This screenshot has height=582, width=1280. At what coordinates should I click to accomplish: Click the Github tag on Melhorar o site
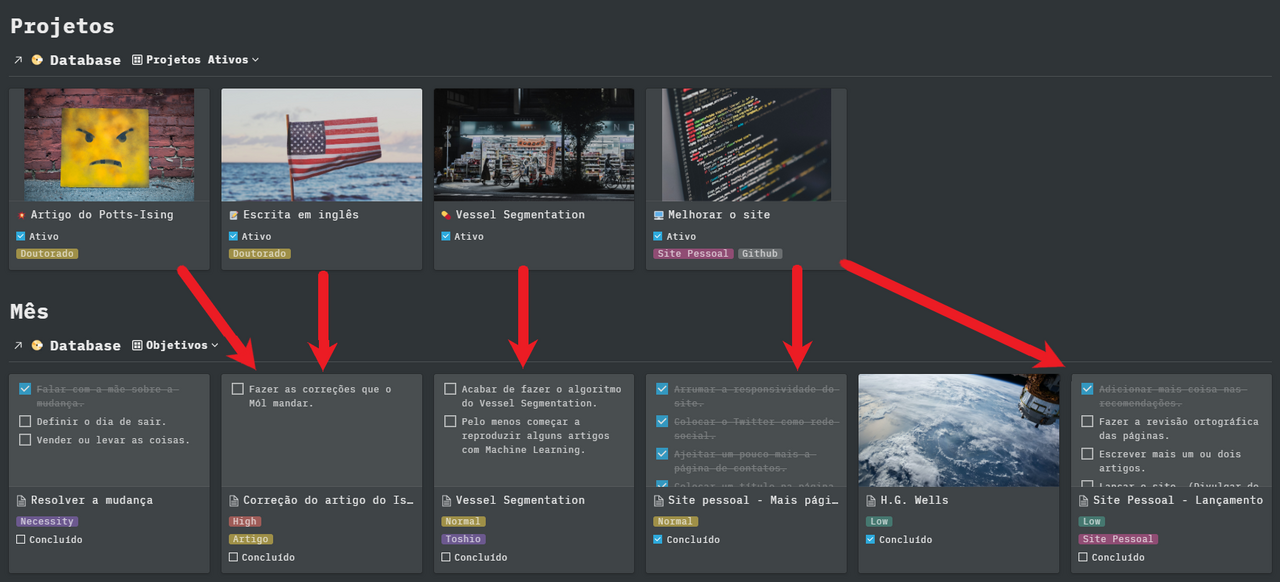[760, 254]
